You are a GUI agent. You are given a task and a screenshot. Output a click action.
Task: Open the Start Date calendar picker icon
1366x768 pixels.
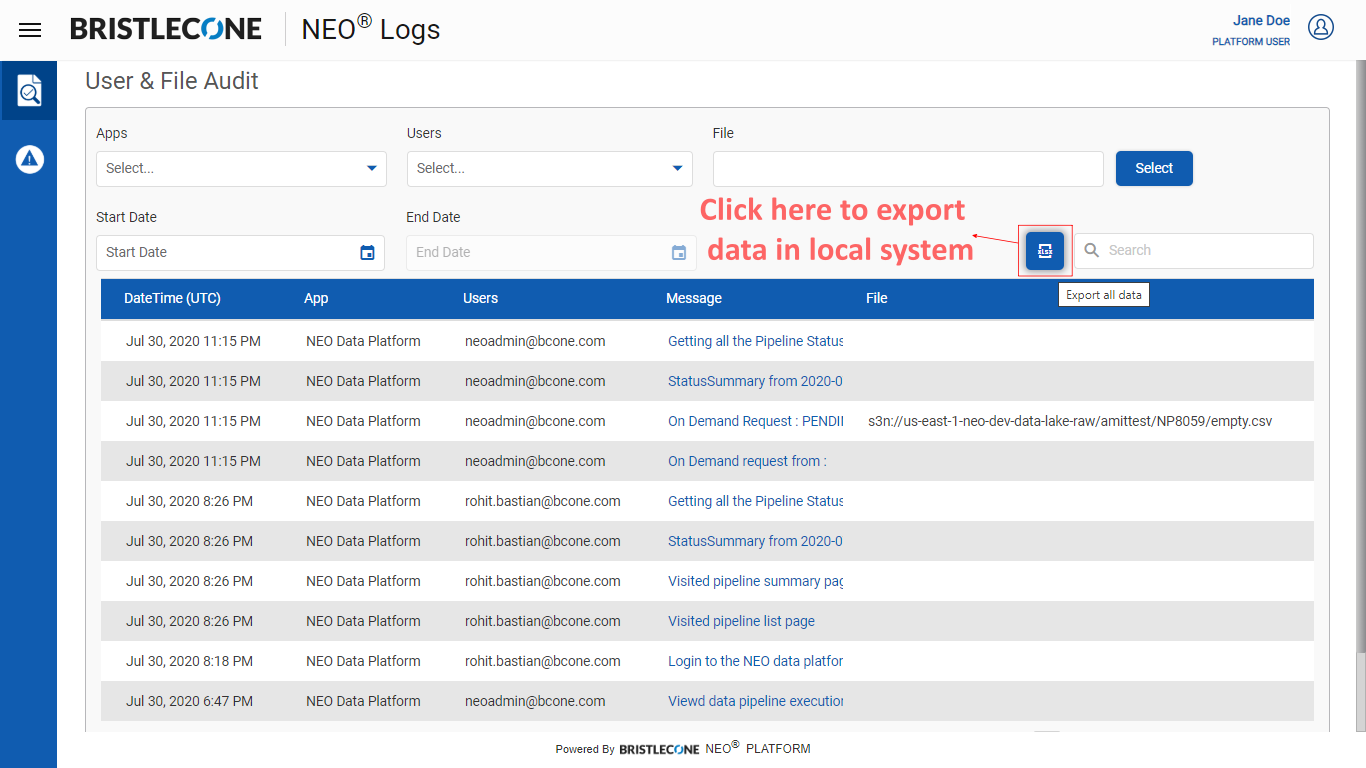(367, 253)
